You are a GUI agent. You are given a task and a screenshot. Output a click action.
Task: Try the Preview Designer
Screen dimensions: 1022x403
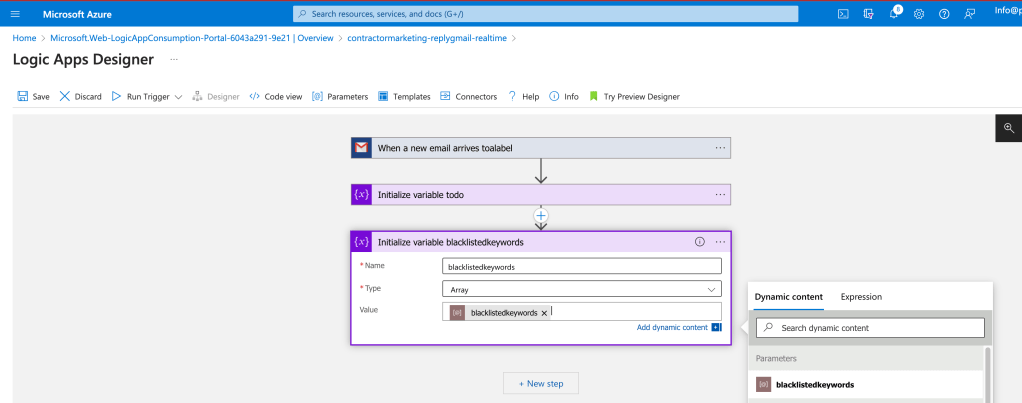pyautogui.click(x=634, y=97)
